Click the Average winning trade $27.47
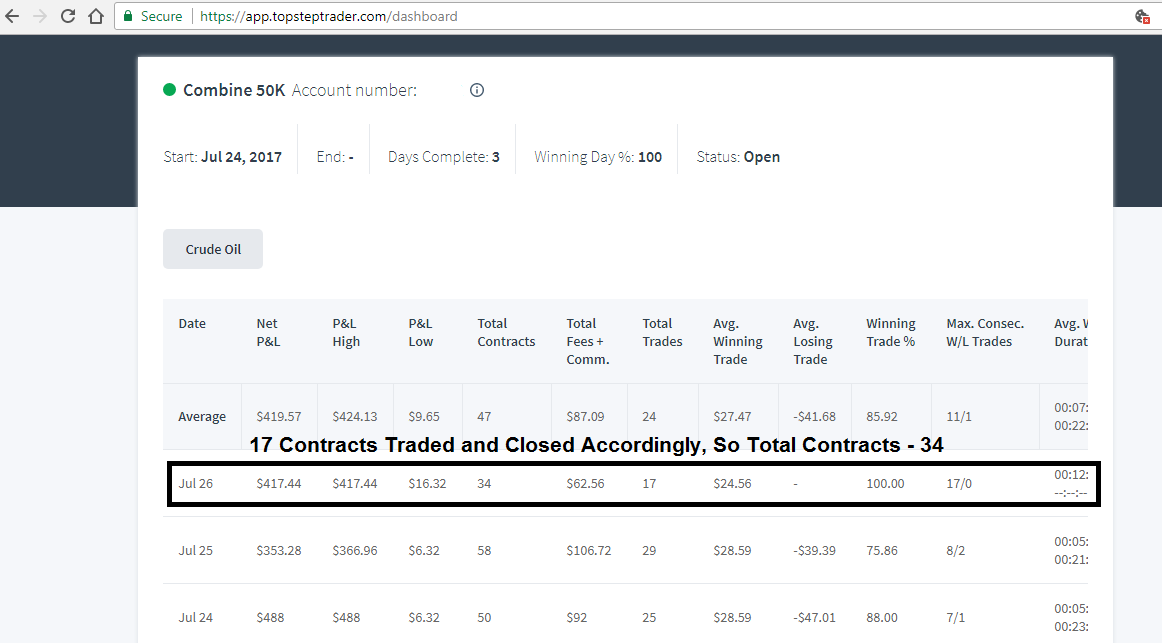The height and width of the screenshot is (643, 1162). point(732,416)
